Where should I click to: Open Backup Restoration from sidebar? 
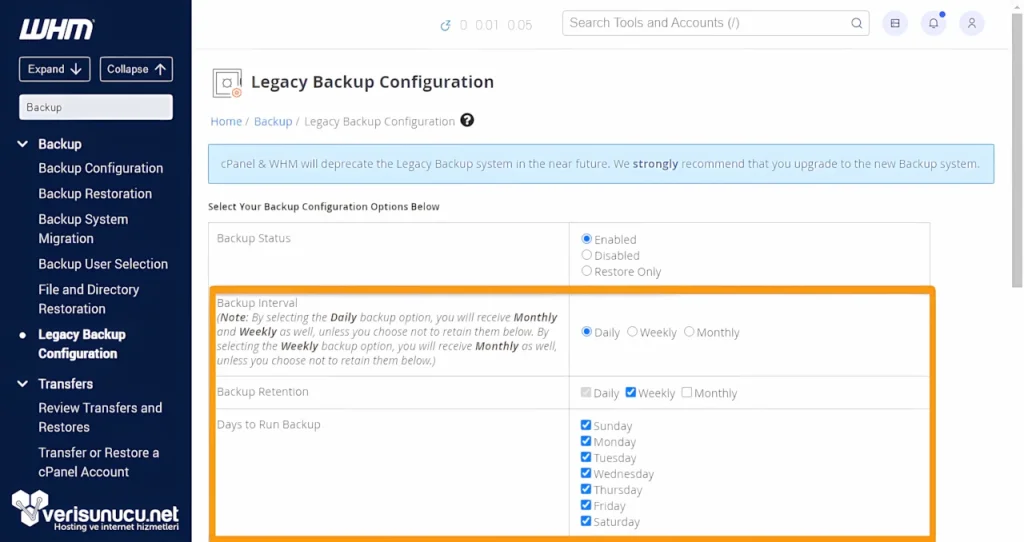tap(95, 194)
